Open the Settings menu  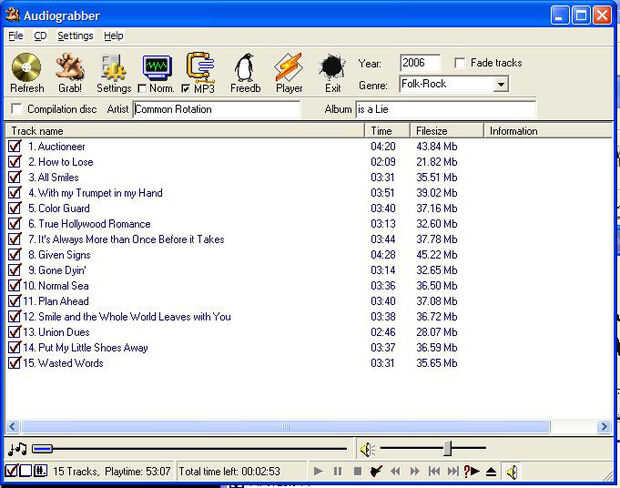coord(75,36)
